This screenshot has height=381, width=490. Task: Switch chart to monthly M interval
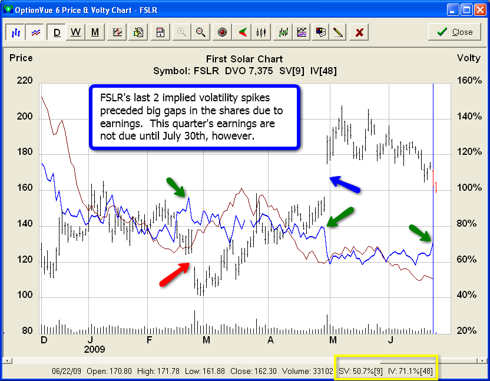[95, 32]
